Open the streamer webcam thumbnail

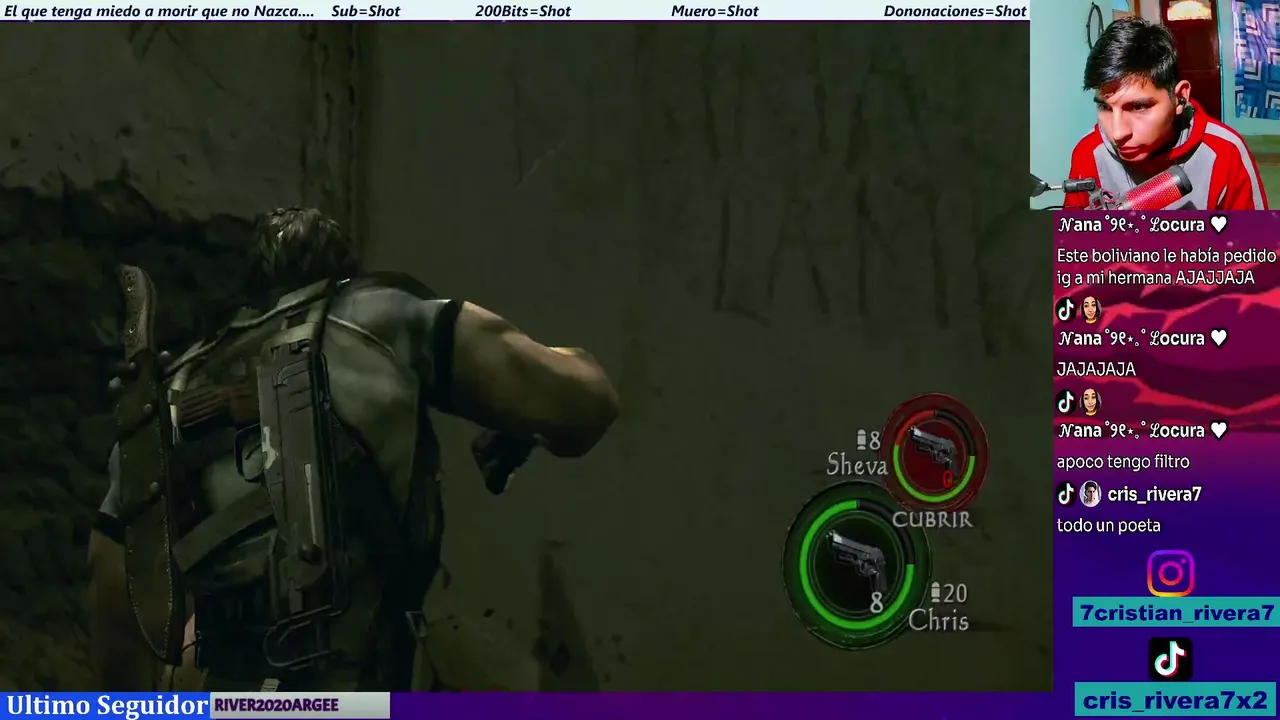[x=1155, y=105]
